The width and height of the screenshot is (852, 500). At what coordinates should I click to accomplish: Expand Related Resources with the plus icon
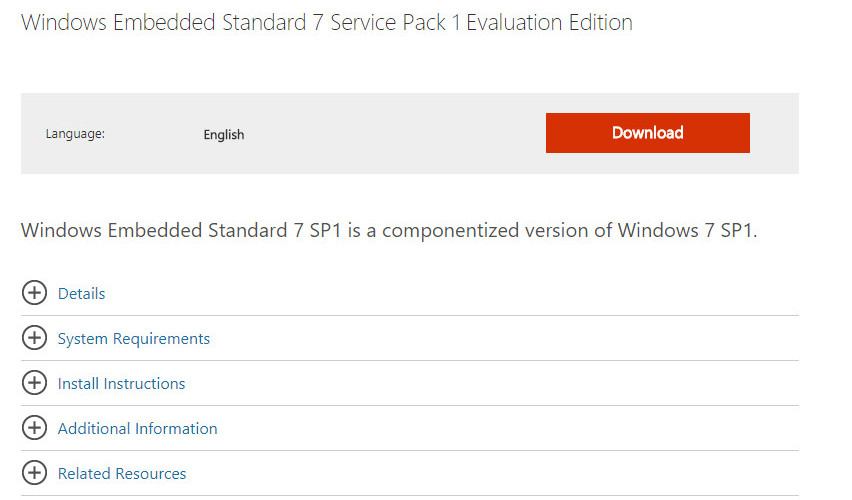coord(34,473)
